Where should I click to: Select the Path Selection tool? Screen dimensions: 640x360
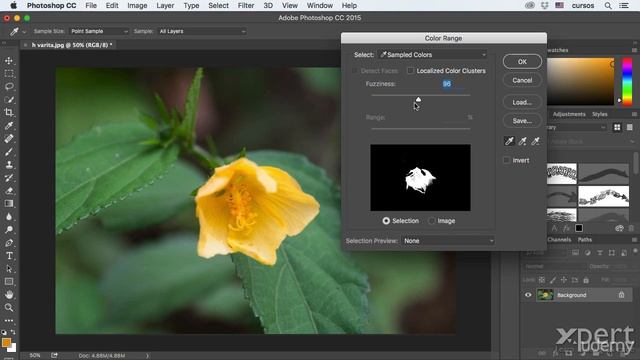[x=9, y=269]
